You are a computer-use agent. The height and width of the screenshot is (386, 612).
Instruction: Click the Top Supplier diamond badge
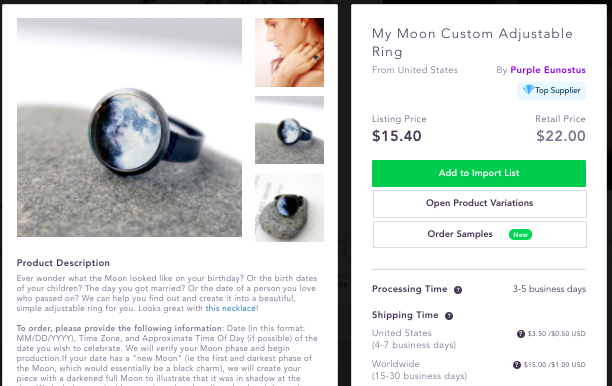[551, 91]
